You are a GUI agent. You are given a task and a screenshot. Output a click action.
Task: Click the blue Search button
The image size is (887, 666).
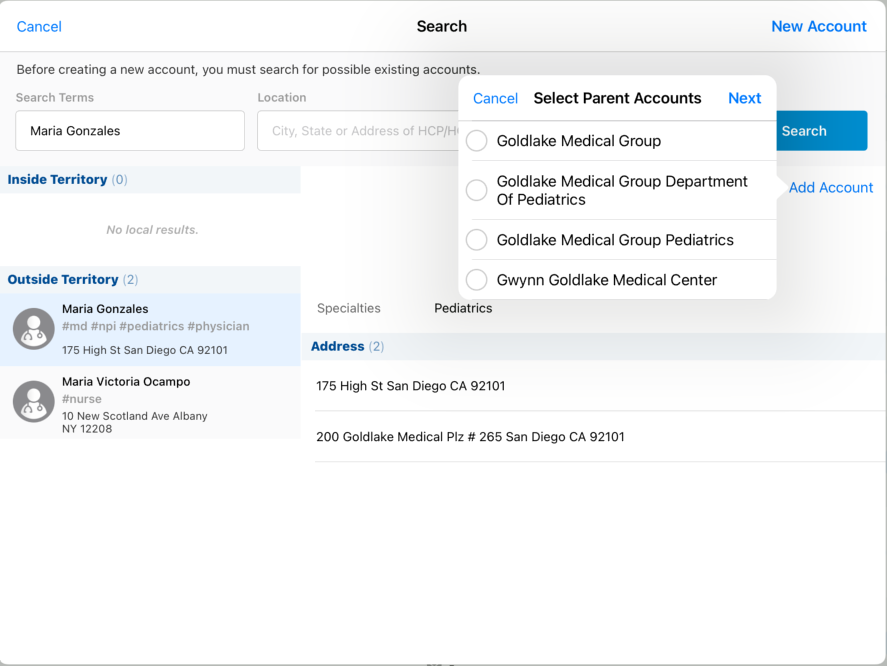point(822,131)
